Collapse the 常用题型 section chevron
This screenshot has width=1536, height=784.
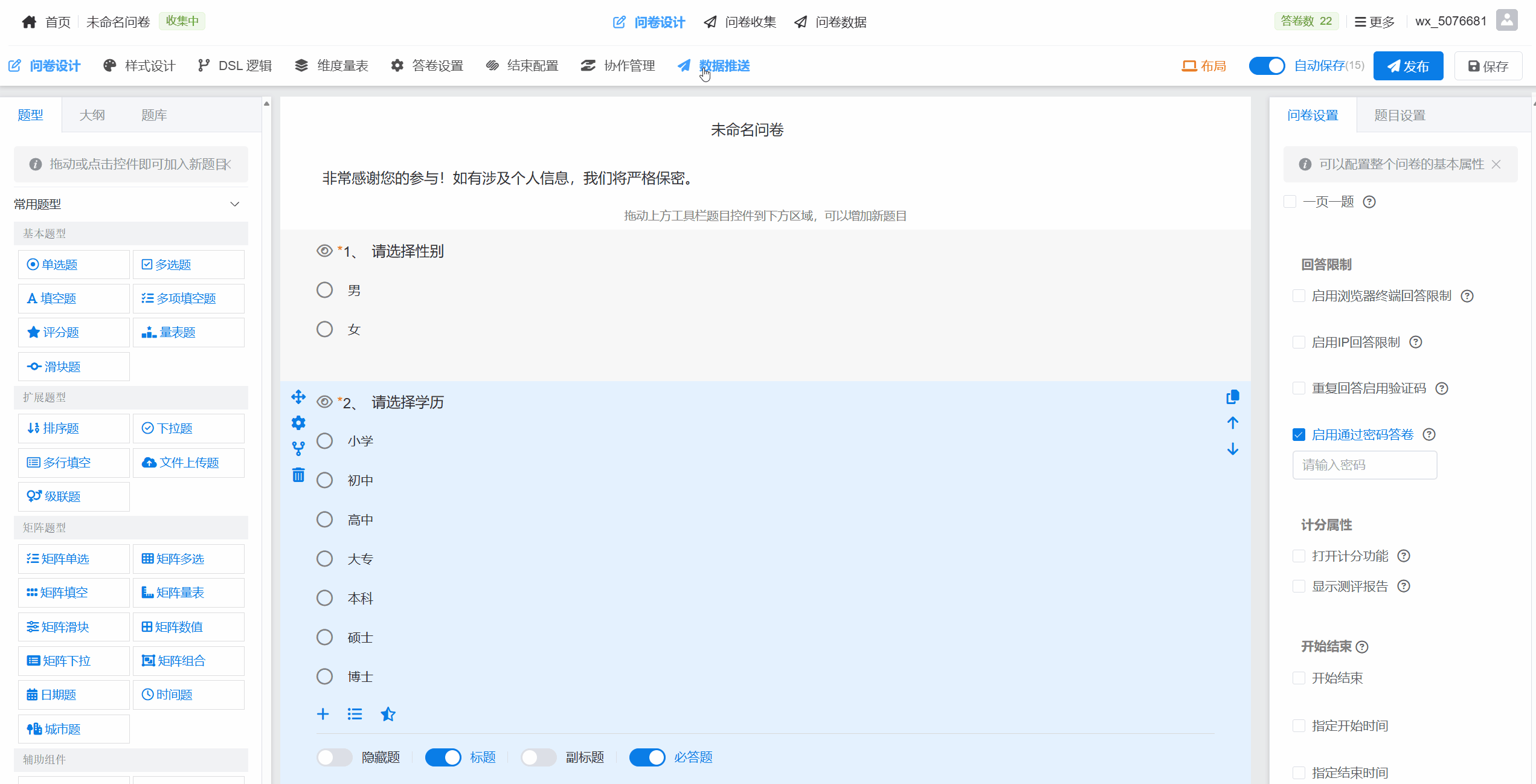(x=235, y=204)
